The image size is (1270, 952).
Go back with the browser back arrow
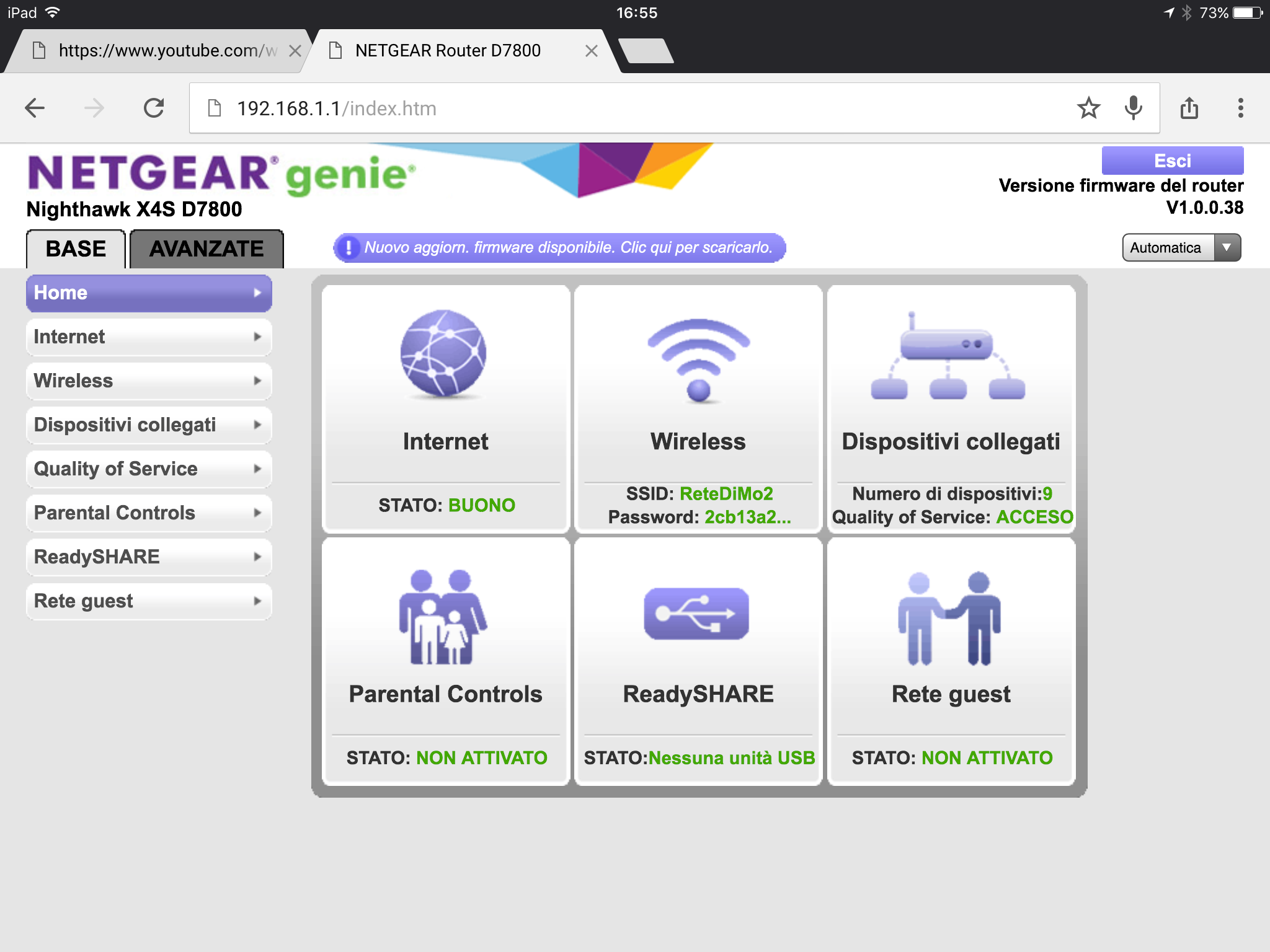tap(35, 108)
